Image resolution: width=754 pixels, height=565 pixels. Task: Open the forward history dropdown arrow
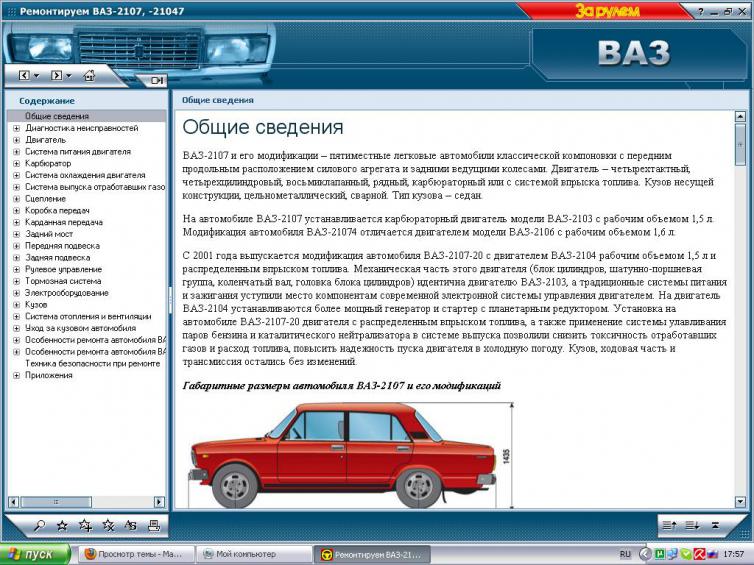(x=68, y=76)
